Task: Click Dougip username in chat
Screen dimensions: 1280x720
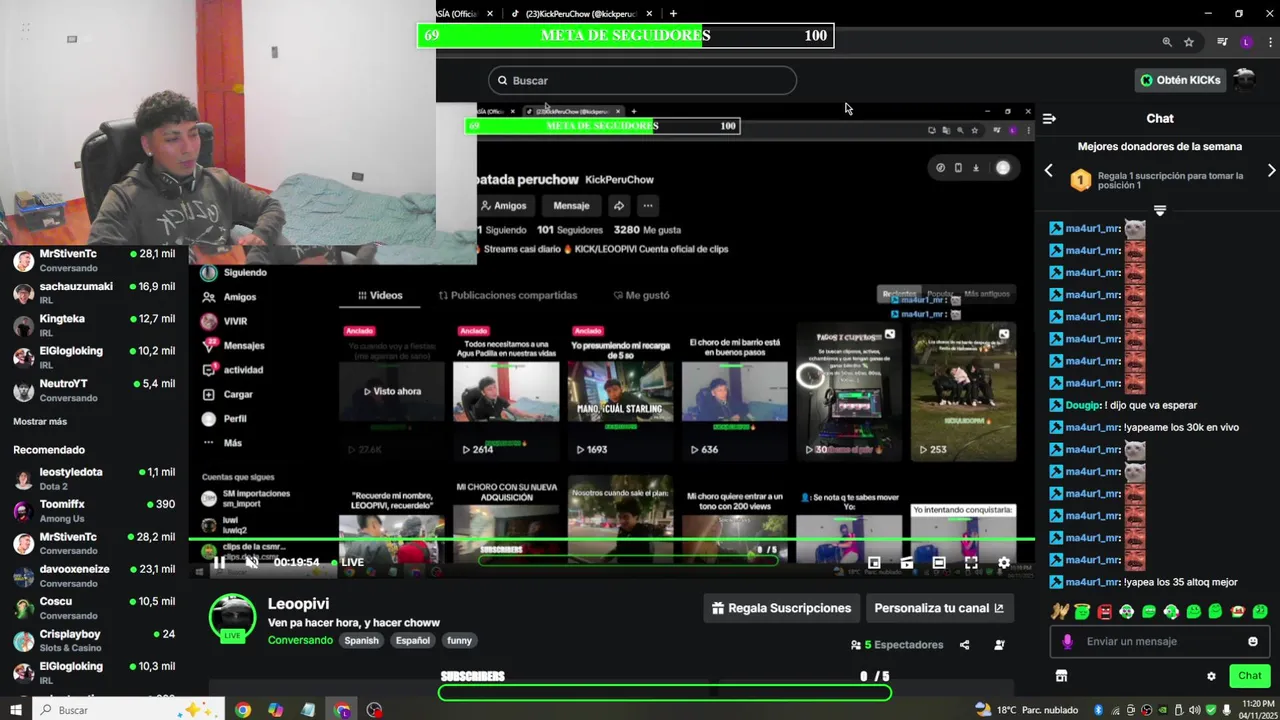Action: (1083, 405)
